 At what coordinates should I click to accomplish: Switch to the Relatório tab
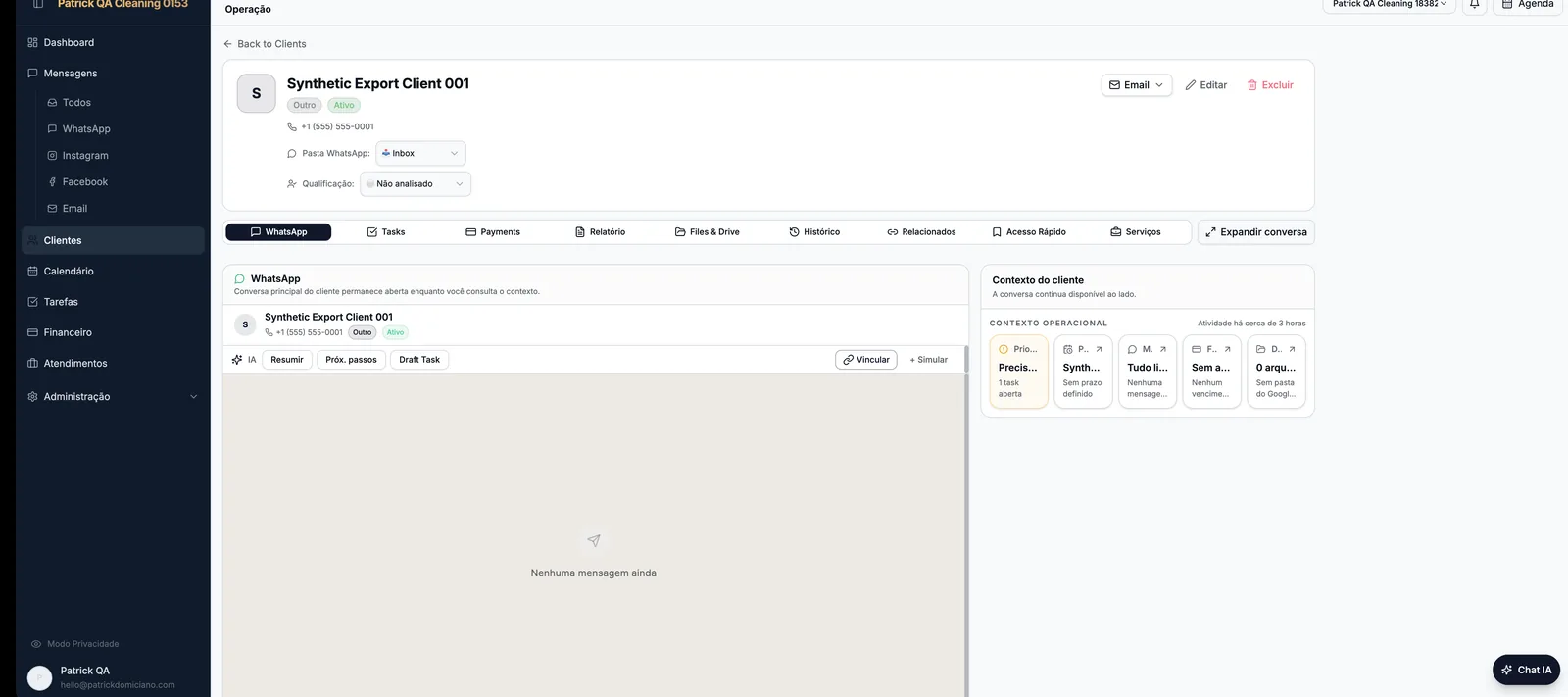coord(600,232)
